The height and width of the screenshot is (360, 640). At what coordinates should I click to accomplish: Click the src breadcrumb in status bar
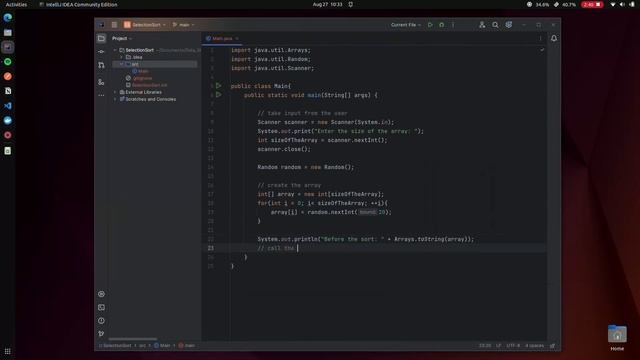(142, 346)
